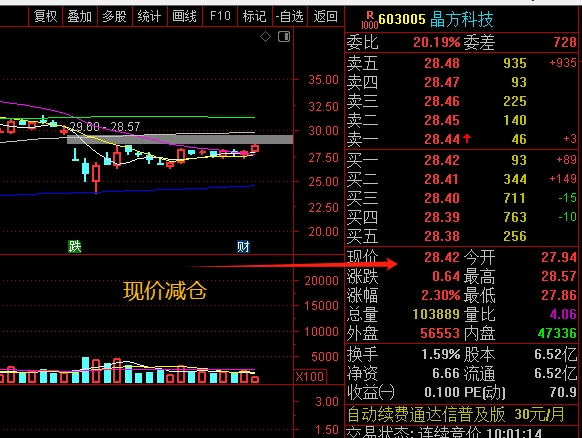Click 外盘 value 56553
This screenshot has height=438, width=582.
tap(440, 333)
